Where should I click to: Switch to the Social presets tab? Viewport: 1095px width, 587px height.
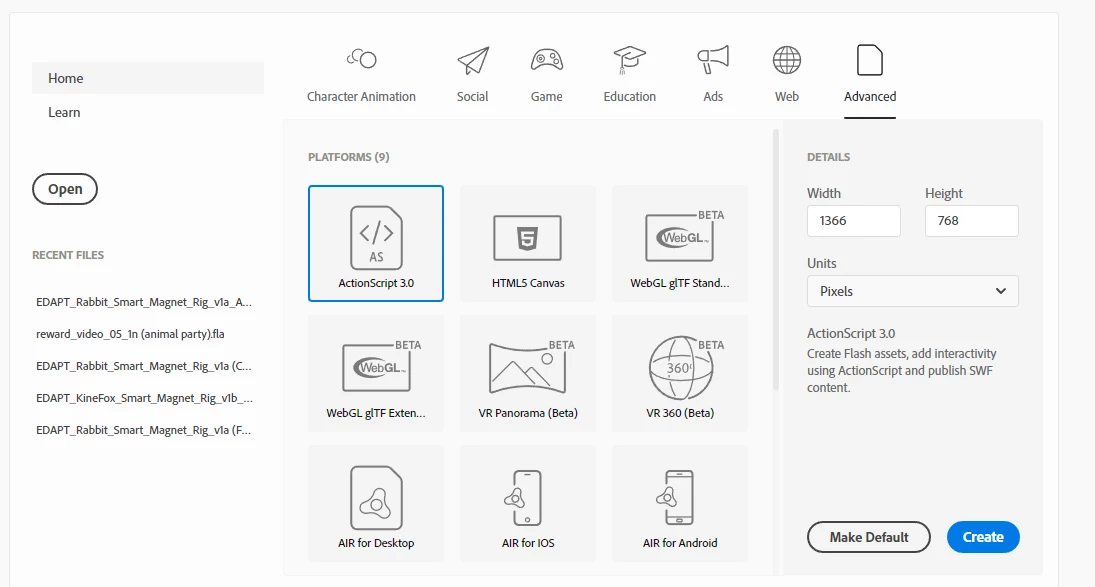(x=473, y=75)
